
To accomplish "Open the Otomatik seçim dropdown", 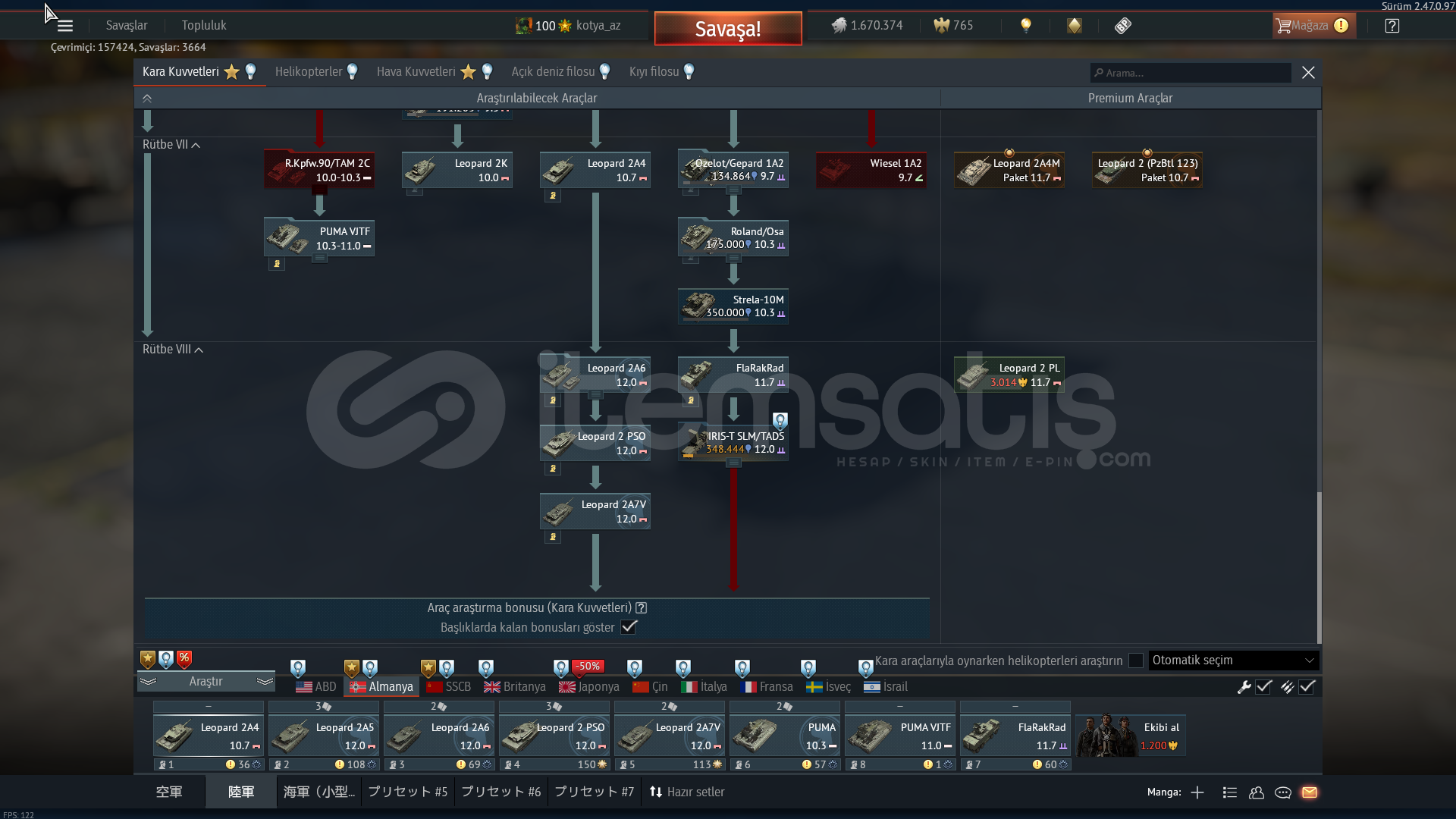I will point(1234,661).
